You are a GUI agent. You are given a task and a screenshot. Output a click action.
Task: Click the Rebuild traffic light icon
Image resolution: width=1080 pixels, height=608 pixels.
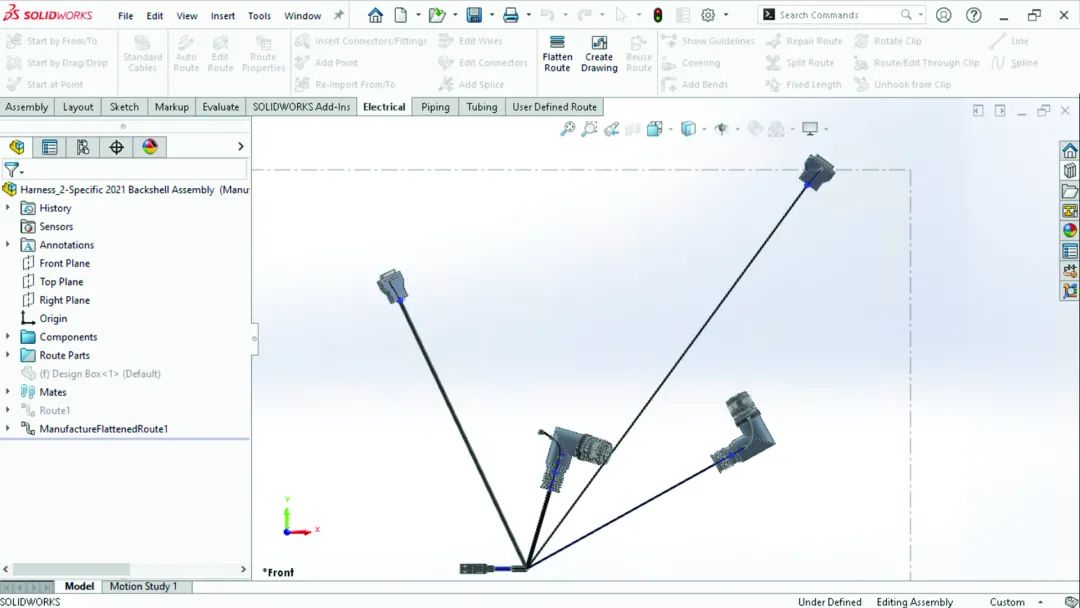657,15
